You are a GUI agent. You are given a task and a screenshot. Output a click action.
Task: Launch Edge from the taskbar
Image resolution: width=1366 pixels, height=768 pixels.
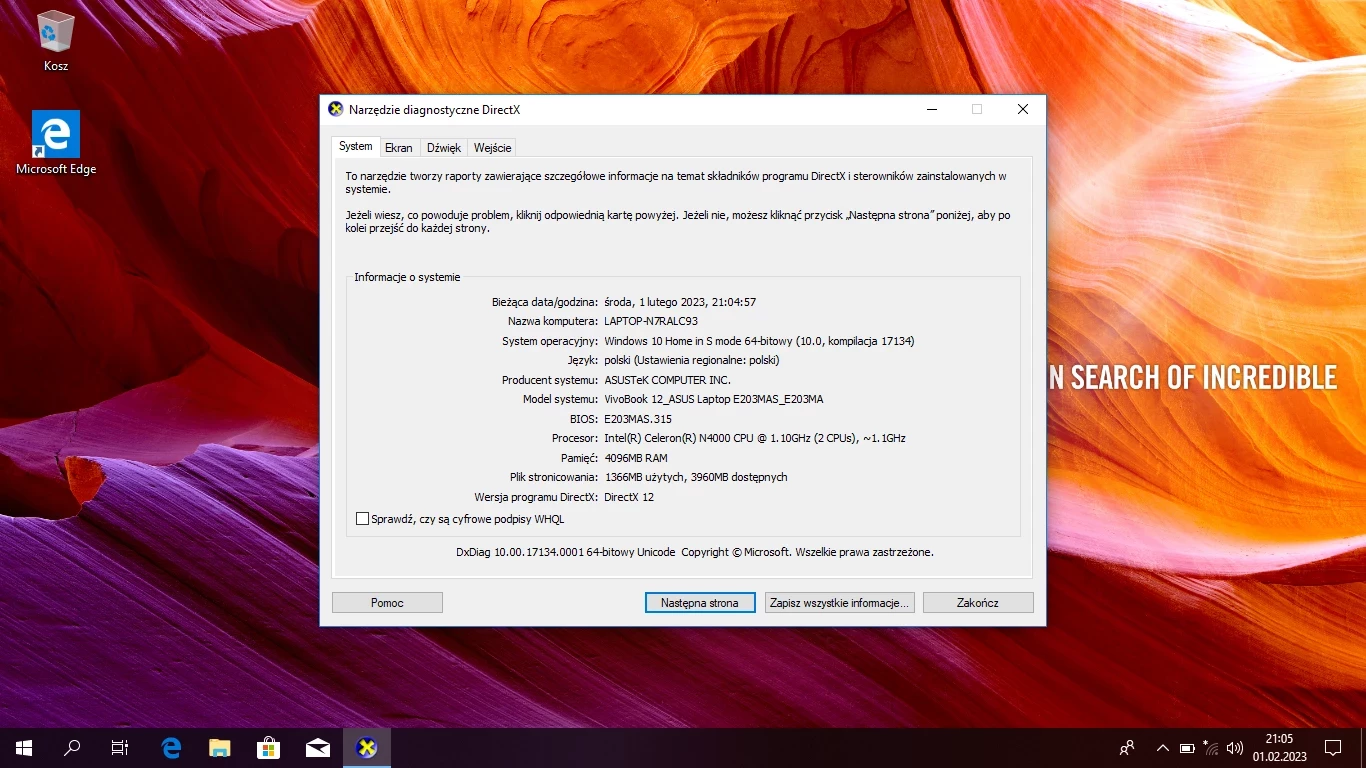[x=171, y=747]
